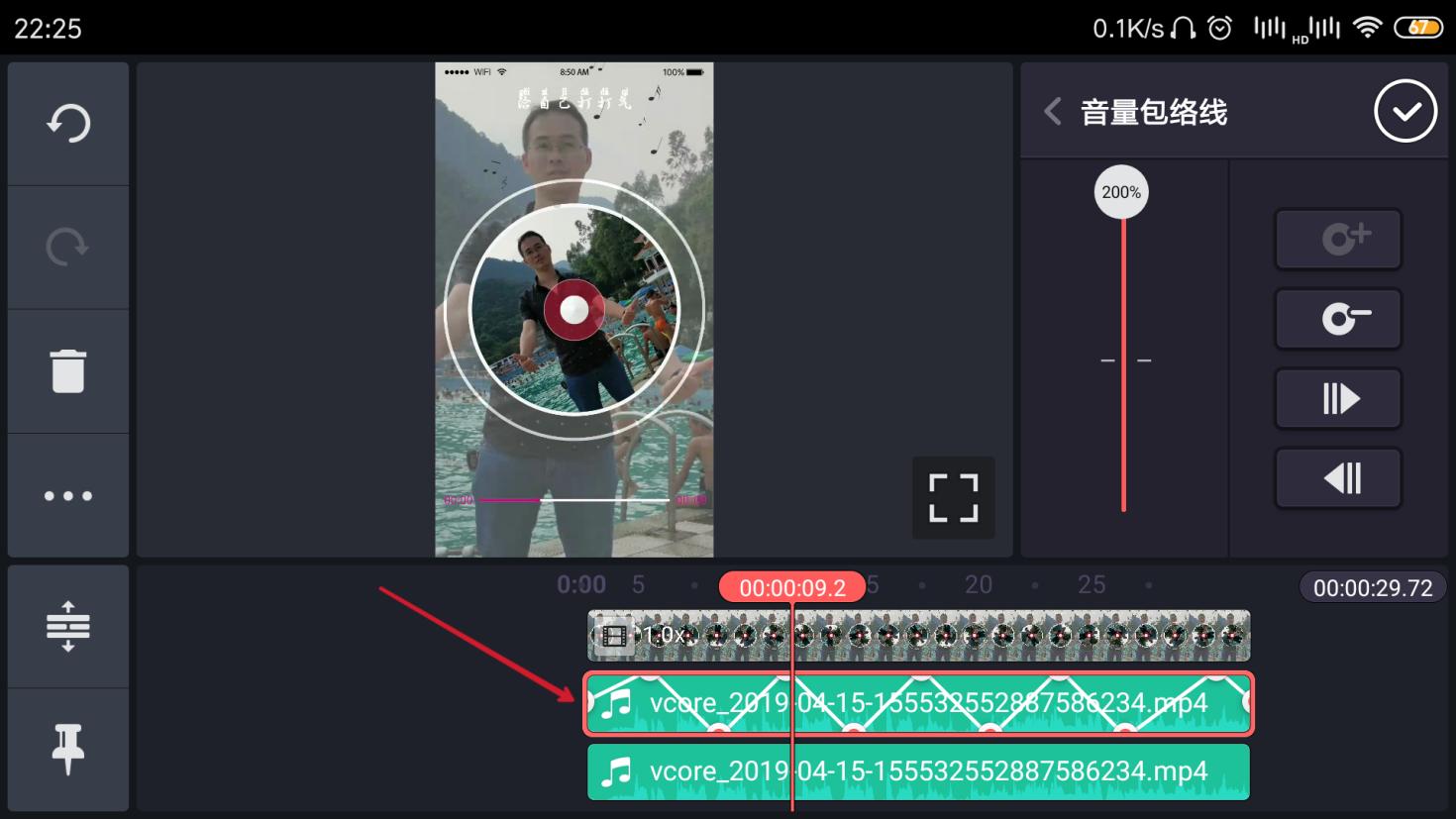The image size is (1456, 819).
Task: Jump to next keyframe
Action: coord(1338,399)
